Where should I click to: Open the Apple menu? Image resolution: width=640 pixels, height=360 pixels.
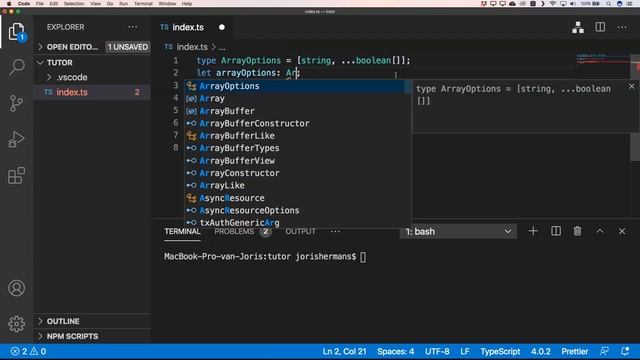click(9, 4)
